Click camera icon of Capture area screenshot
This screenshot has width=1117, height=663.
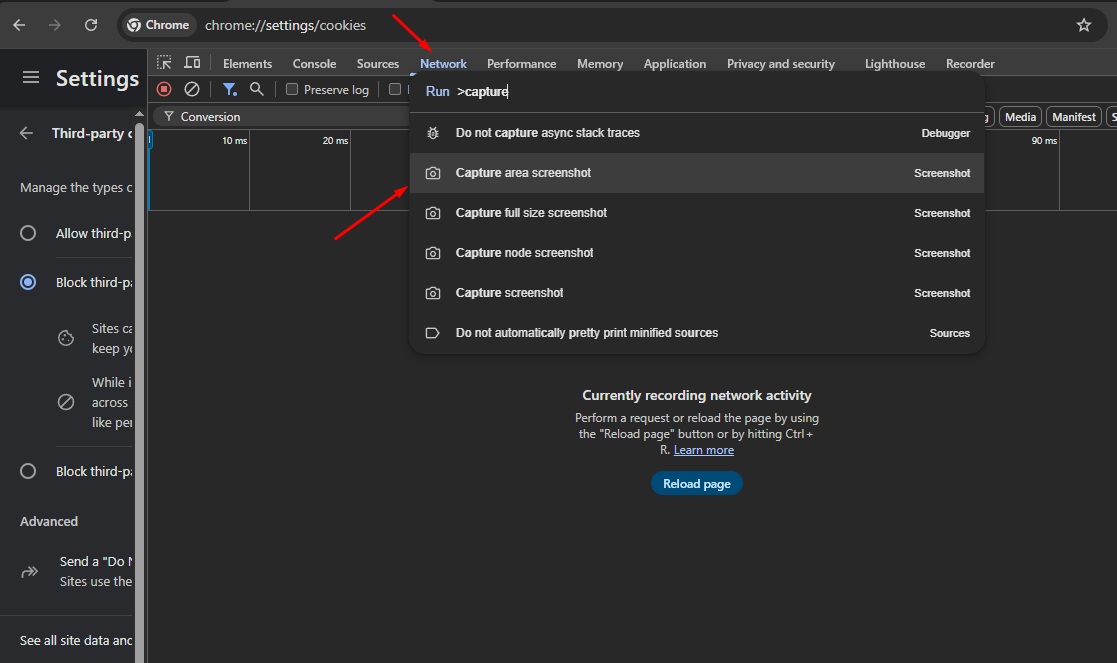click(x=432, y=173)
